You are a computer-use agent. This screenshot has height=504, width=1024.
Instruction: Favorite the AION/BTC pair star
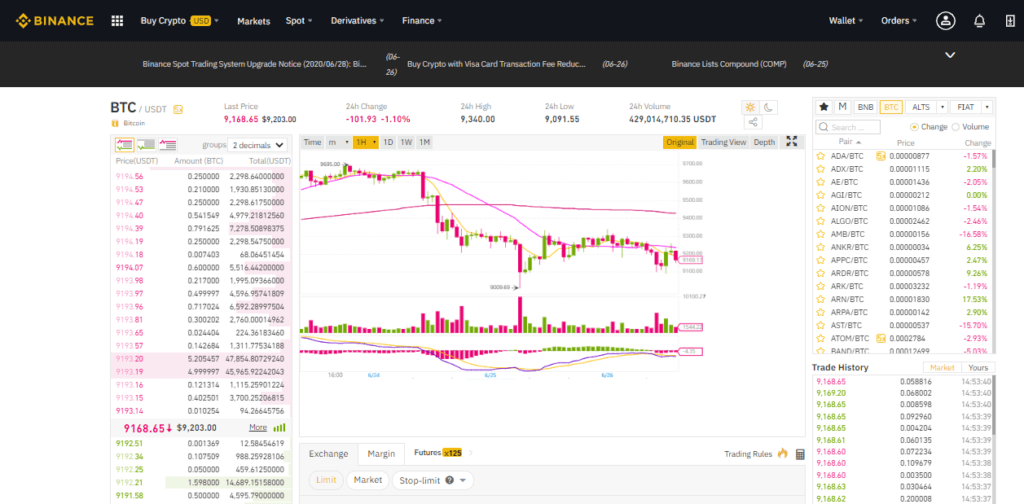tap(820, 208)
